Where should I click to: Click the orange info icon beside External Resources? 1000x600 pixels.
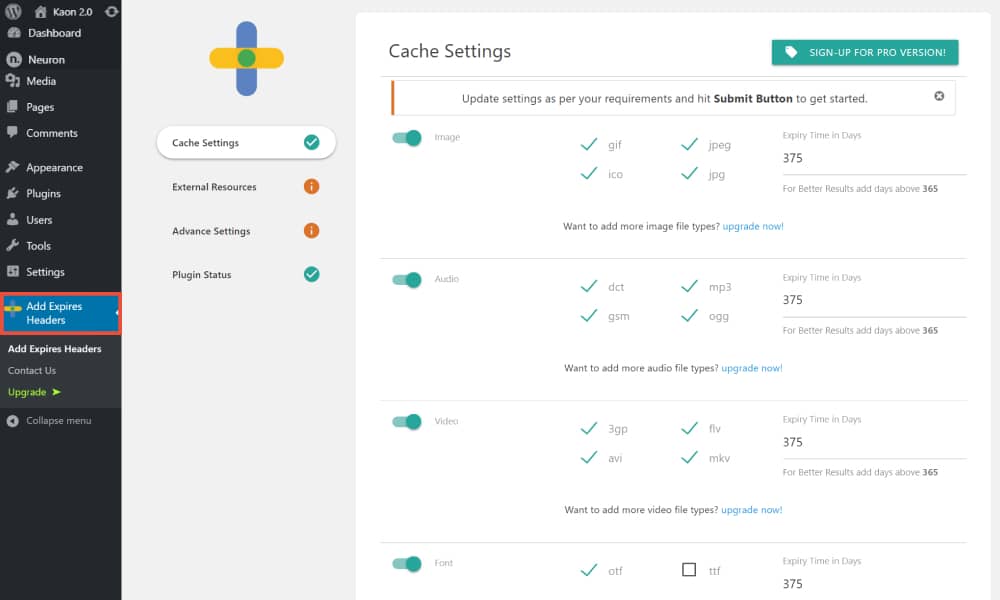pyautogui.click(x=311, y=186)
